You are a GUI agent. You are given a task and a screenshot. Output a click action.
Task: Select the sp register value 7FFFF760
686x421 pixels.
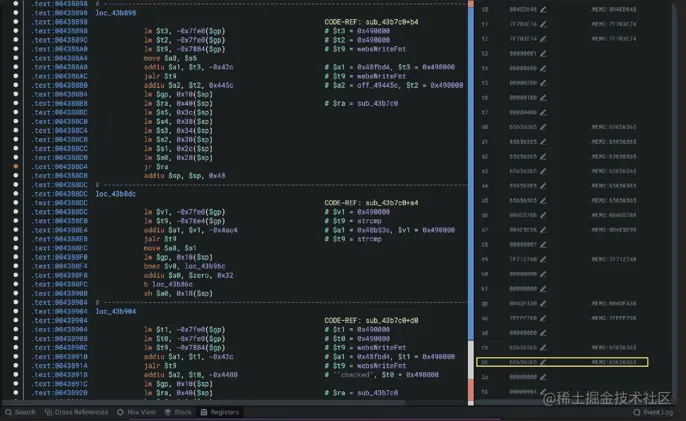523,318
